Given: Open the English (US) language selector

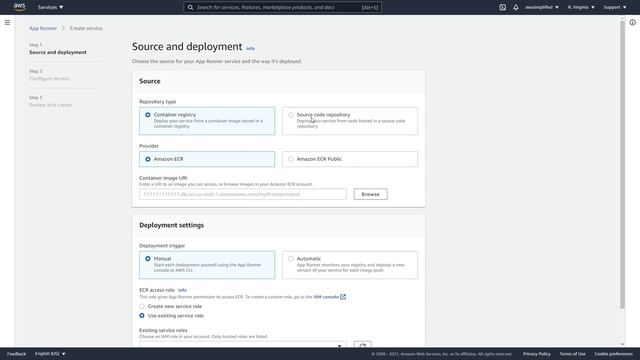Looking at the screenshot, I should pos(50,353).
